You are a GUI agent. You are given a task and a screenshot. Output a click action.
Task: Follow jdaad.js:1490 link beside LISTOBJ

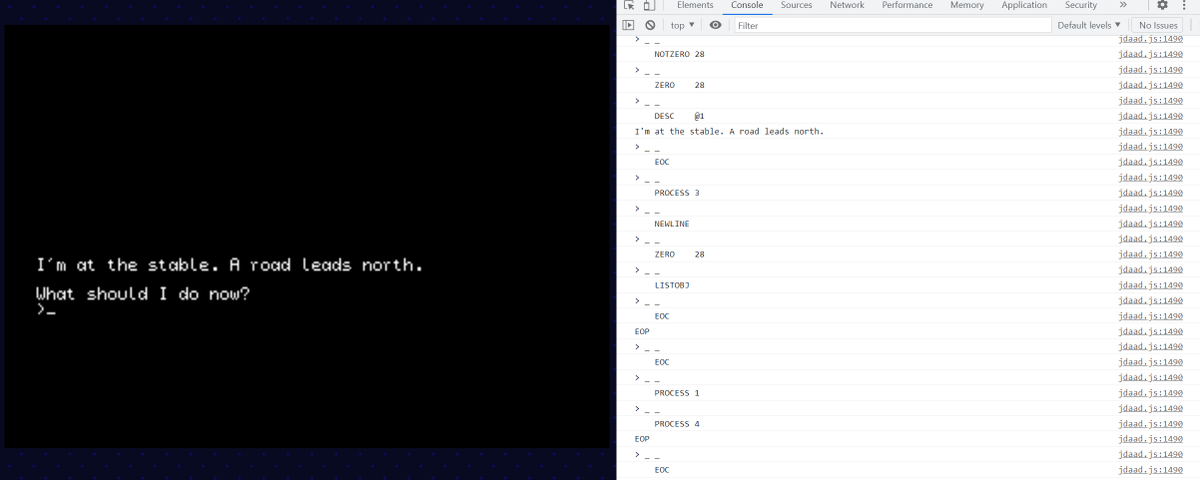click(1150, 285)
